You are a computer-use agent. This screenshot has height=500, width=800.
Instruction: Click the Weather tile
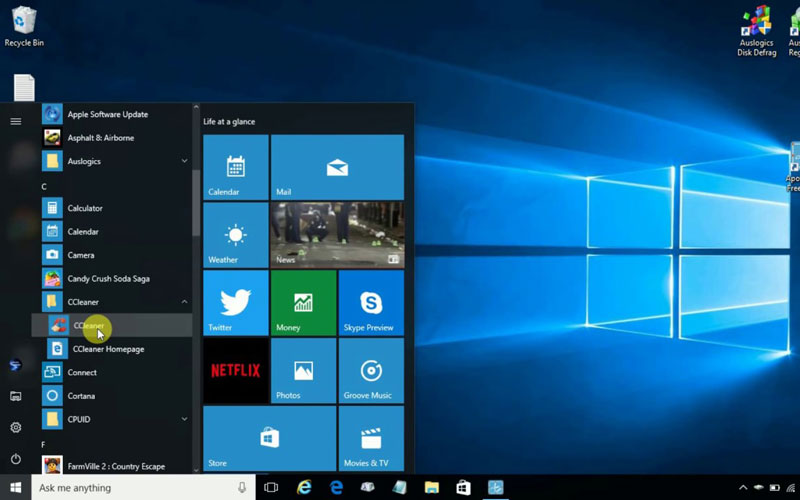[236, 235]
